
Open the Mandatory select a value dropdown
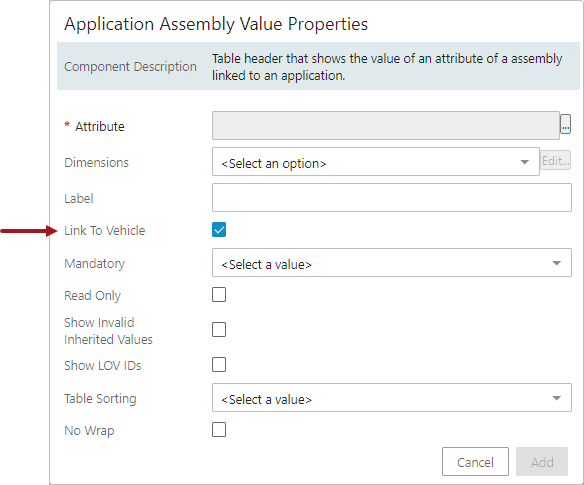tap(392, 263)
